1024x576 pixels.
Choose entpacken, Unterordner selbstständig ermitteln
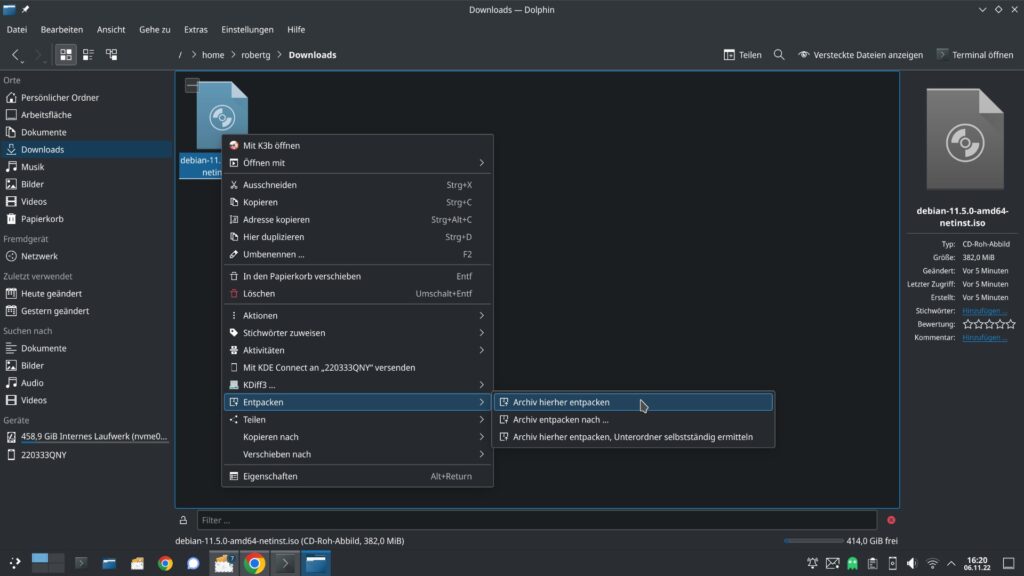point(633,437)
